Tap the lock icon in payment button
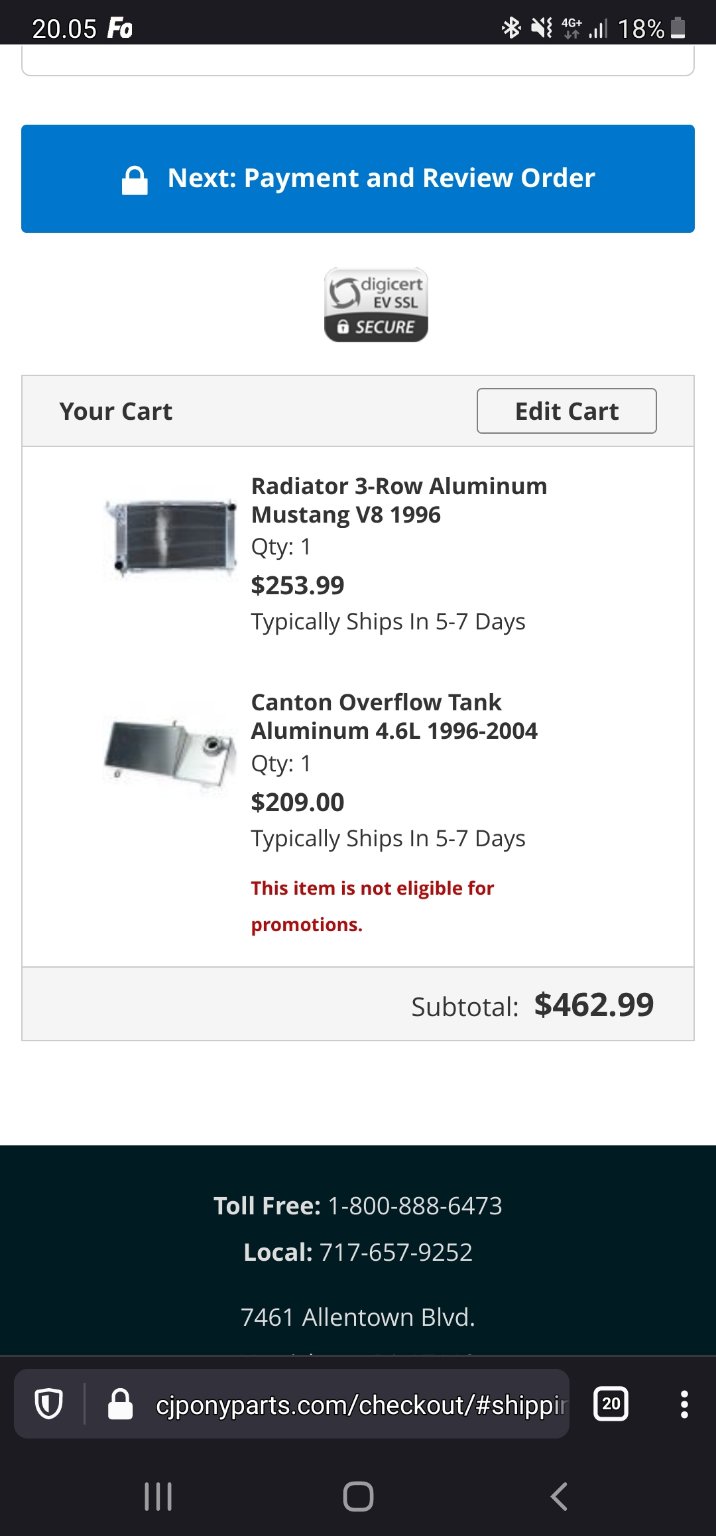The height and width of the screenshot is (1536, 716). [134, 180]
